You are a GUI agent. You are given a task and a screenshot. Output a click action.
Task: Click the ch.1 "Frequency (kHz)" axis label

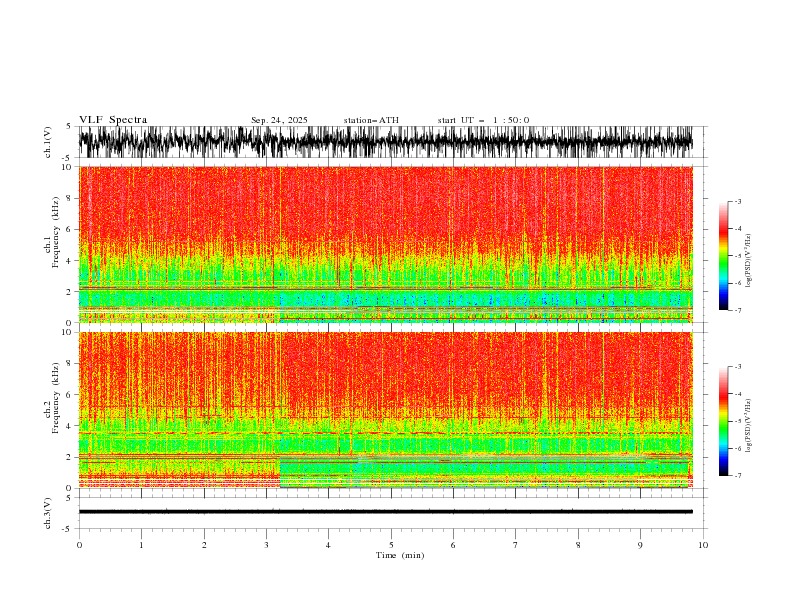(x=56, y=233)
